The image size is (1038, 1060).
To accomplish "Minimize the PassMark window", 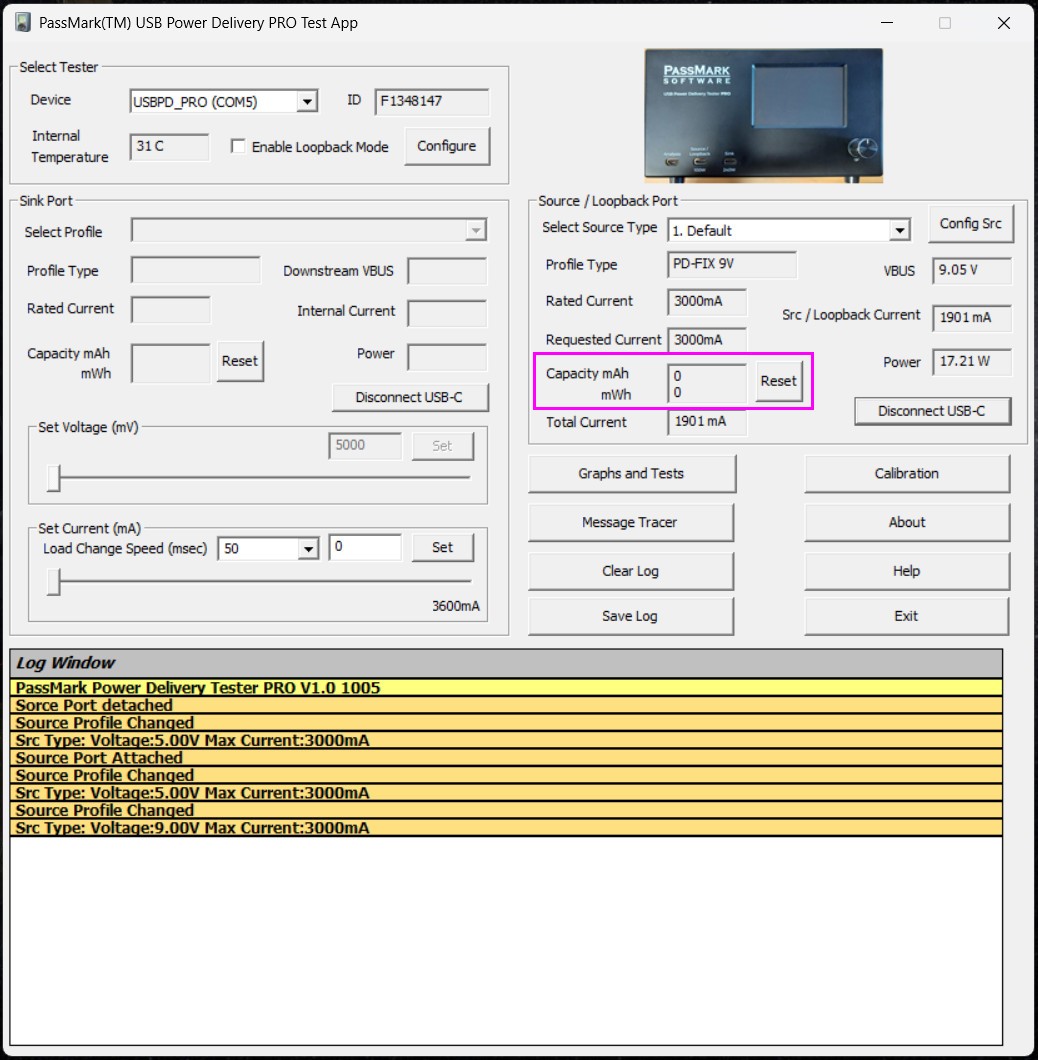I will pyautogui.click(x=887, y=23).
